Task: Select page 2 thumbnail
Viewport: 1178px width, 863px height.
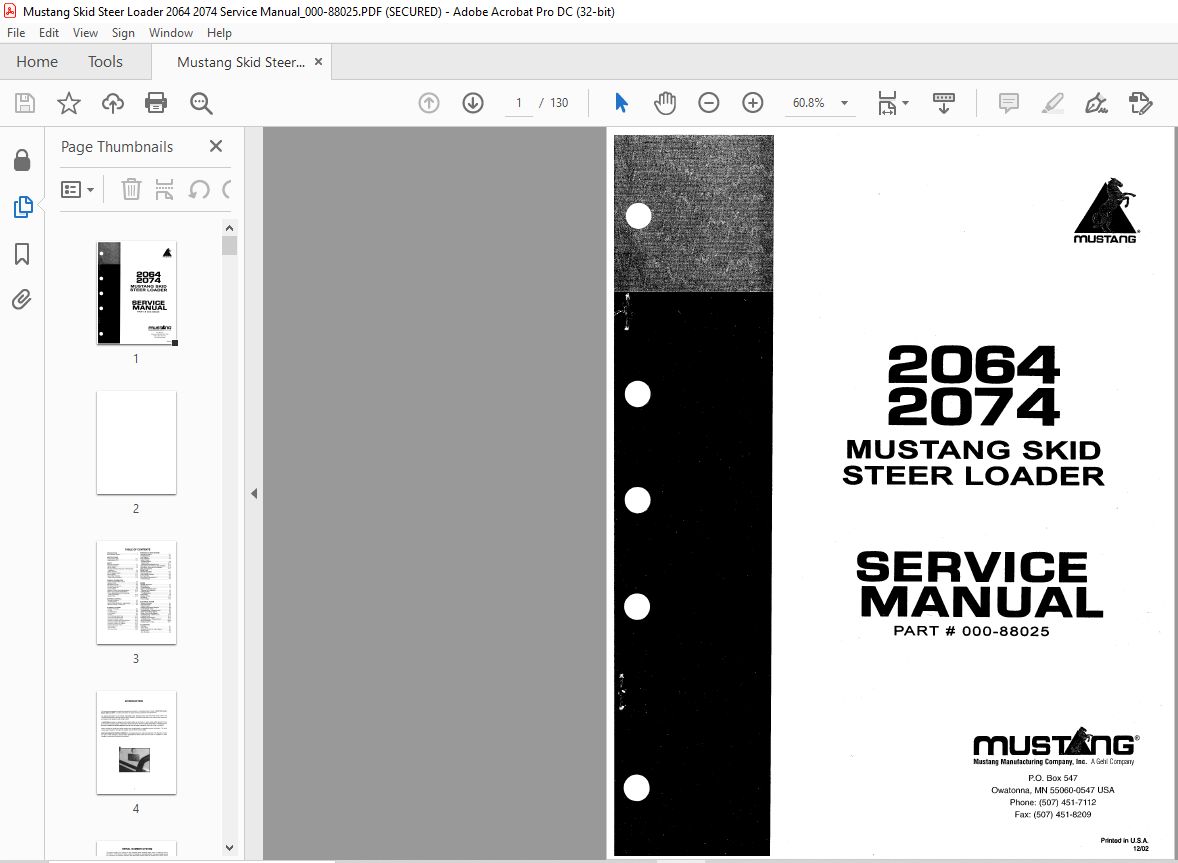Action: click(x=136, y=442)
